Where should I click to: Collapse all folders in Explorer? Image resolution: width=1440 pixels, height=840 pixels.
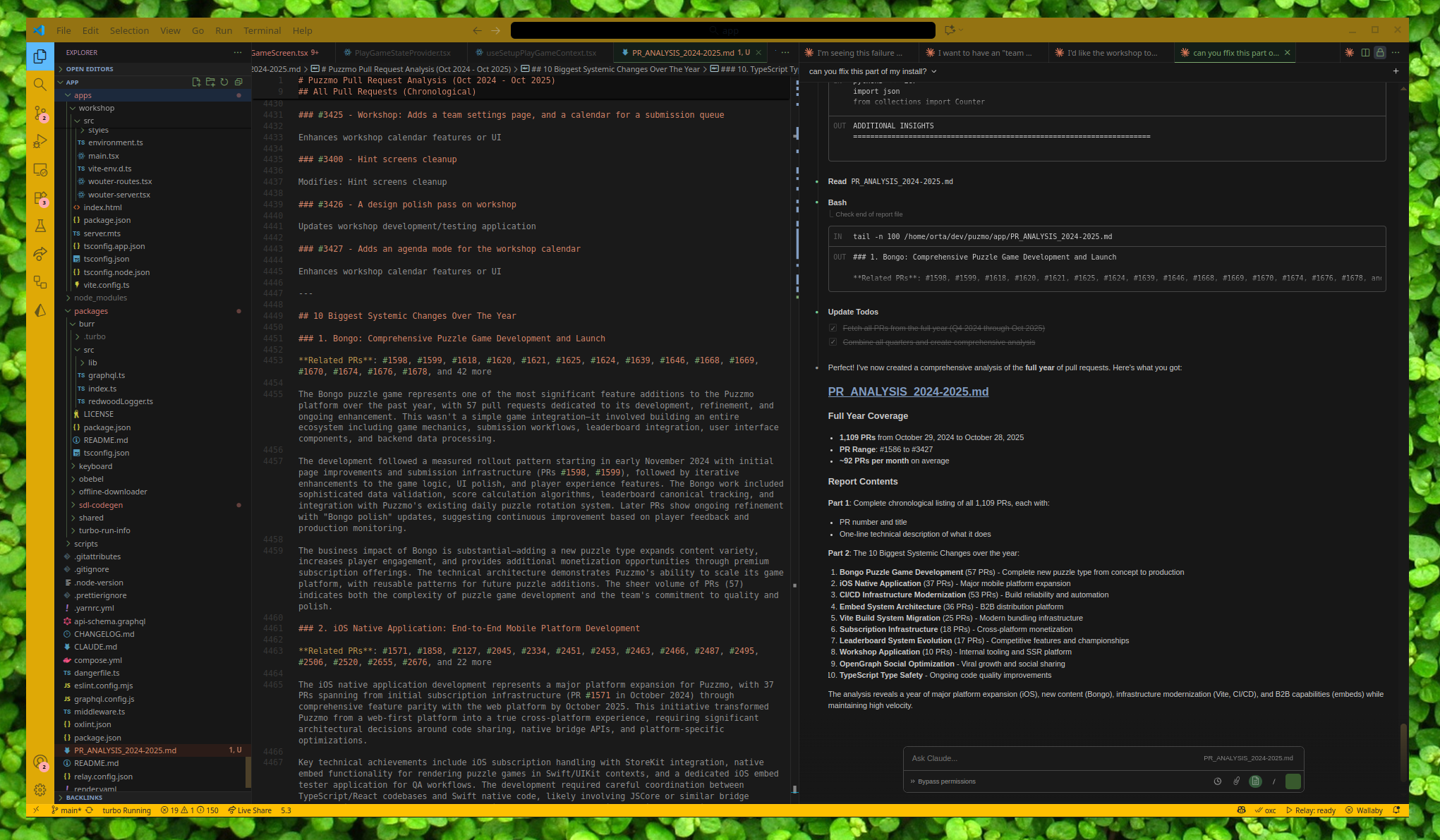(x=238, y=83)
